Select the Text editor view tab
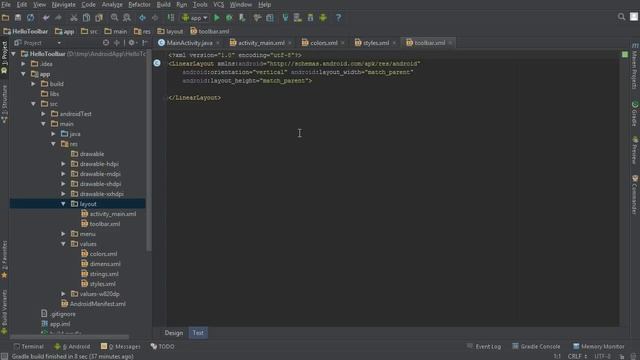This screenshot has width=640, height=360. (198, 333)
